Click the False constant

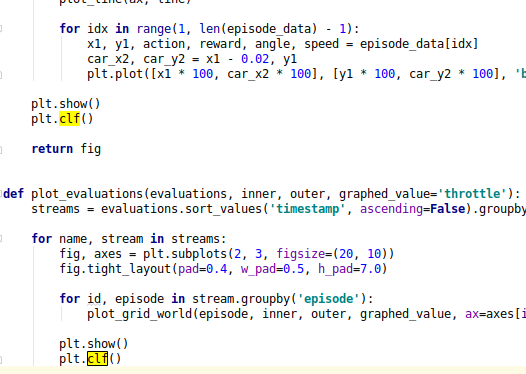coord(448,209)
